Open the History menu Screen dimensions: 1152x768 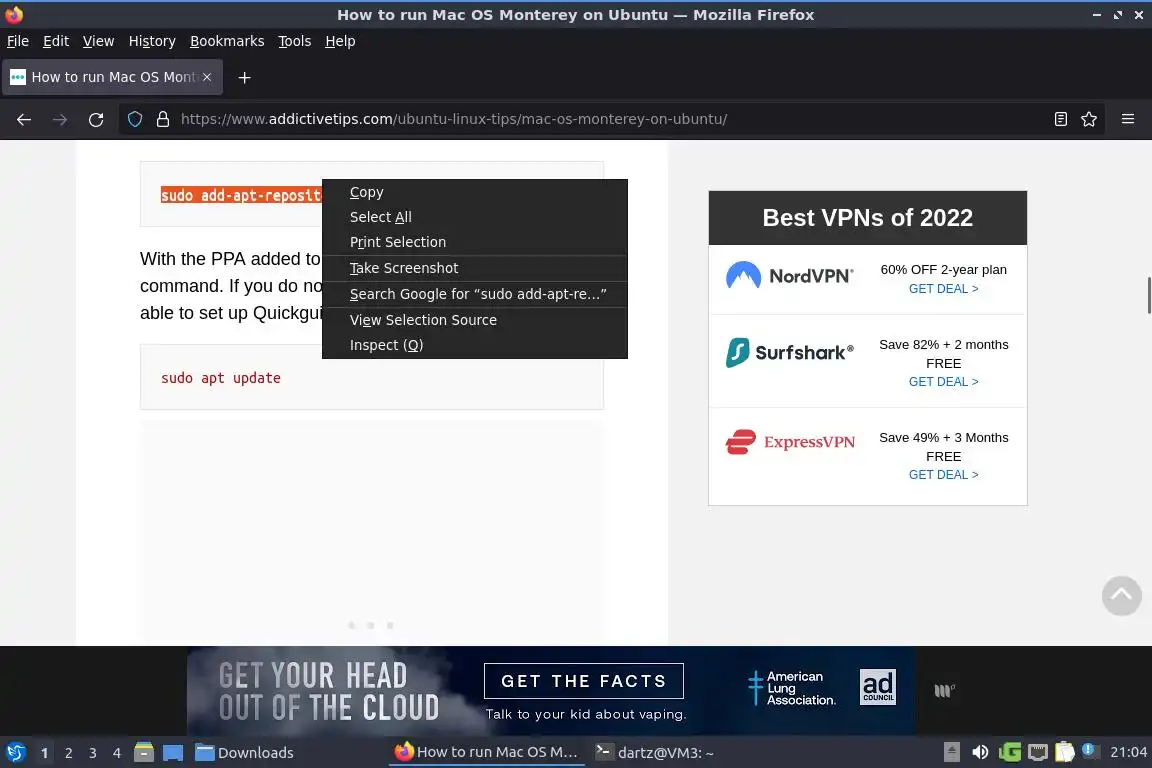tap(152, 41)
